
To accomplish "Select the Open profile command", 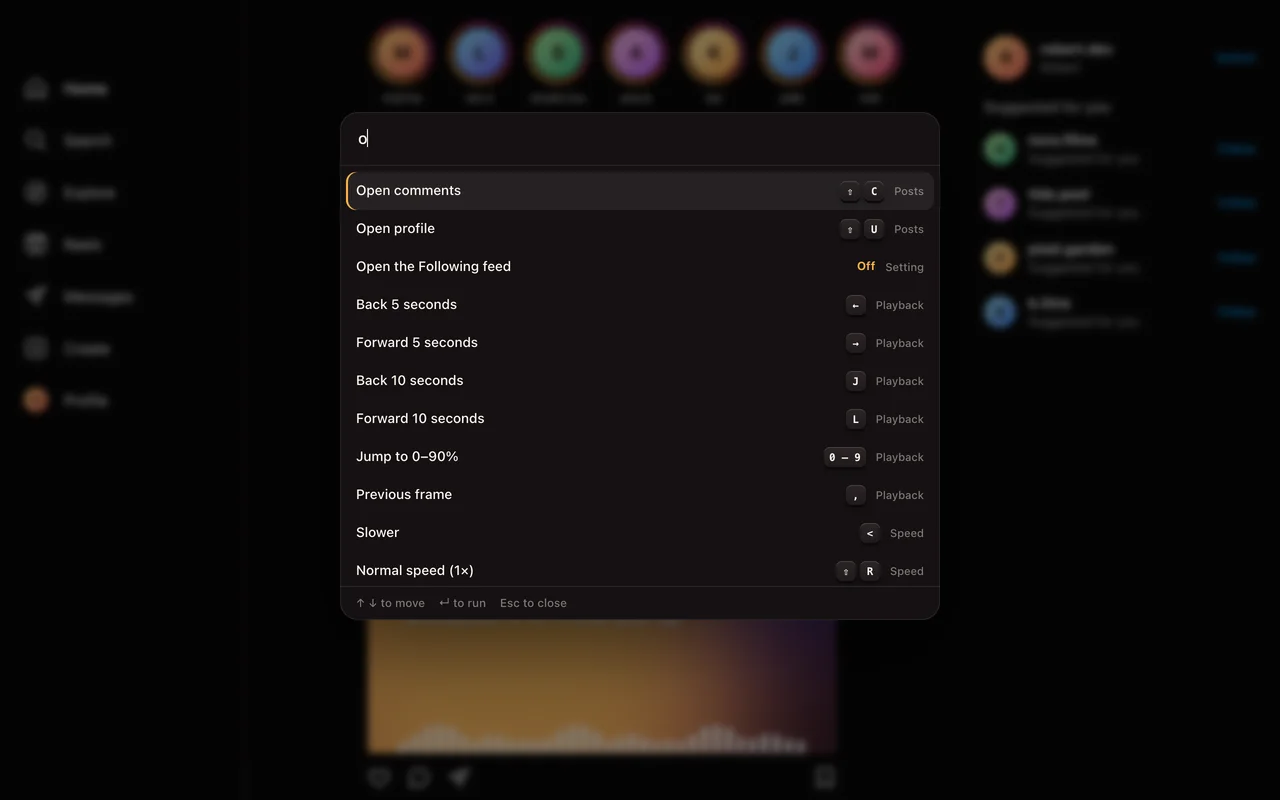I will click(640, 229).
